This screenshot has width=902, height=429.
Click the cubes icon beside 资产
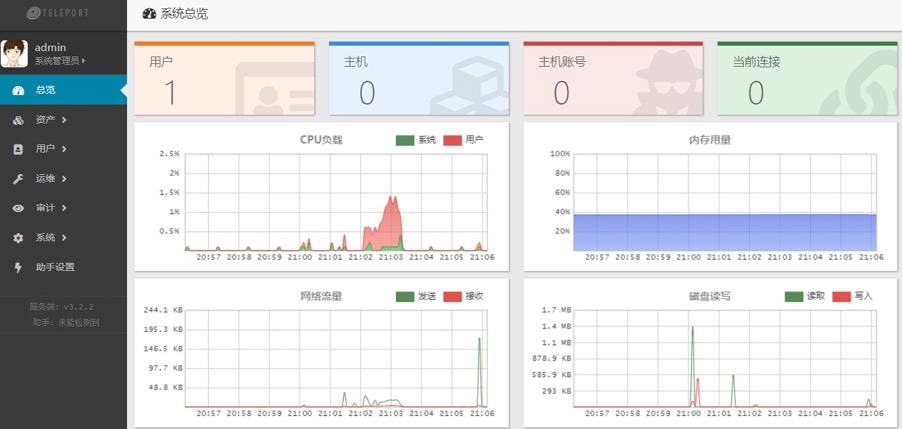[18, 120]
